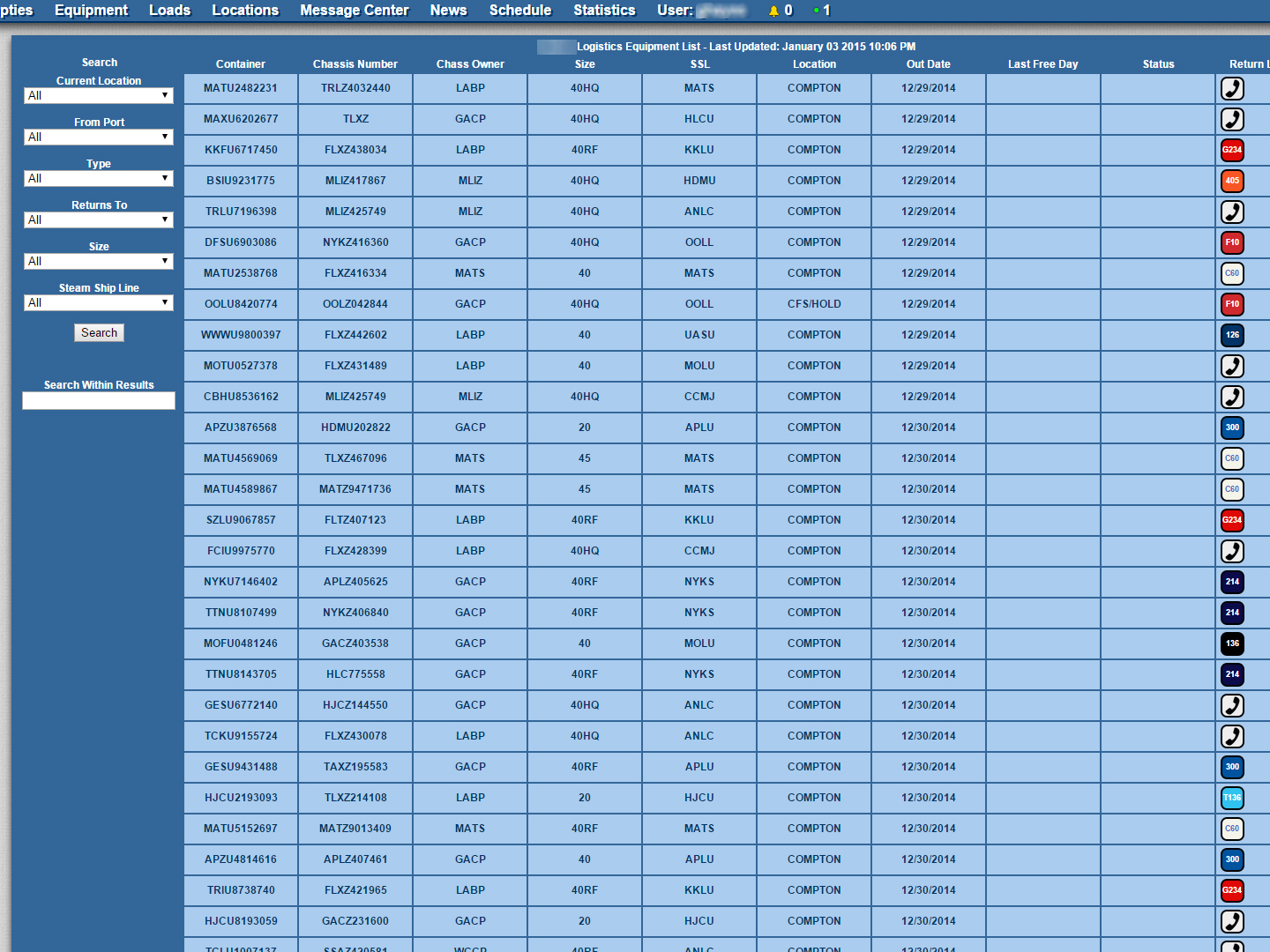
Task: Click the SSL column header
Action: coord(699,64)
